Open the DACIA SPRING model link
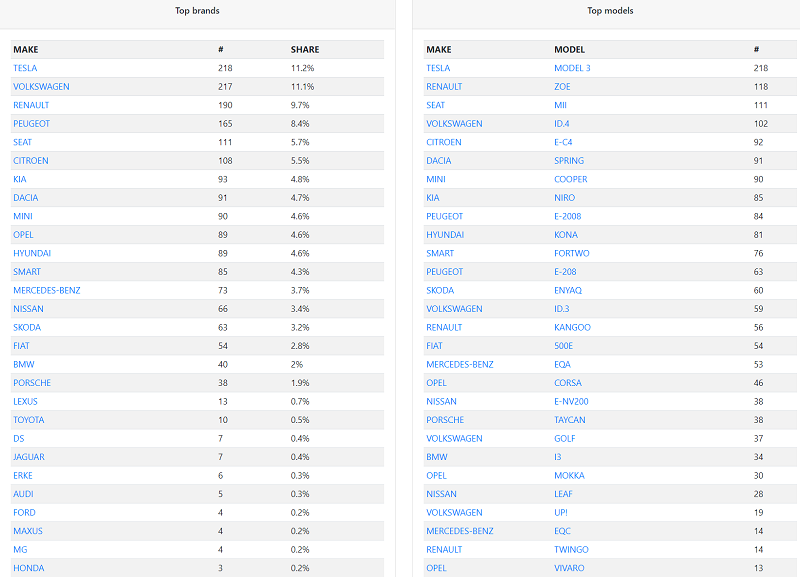 point(569,161)
